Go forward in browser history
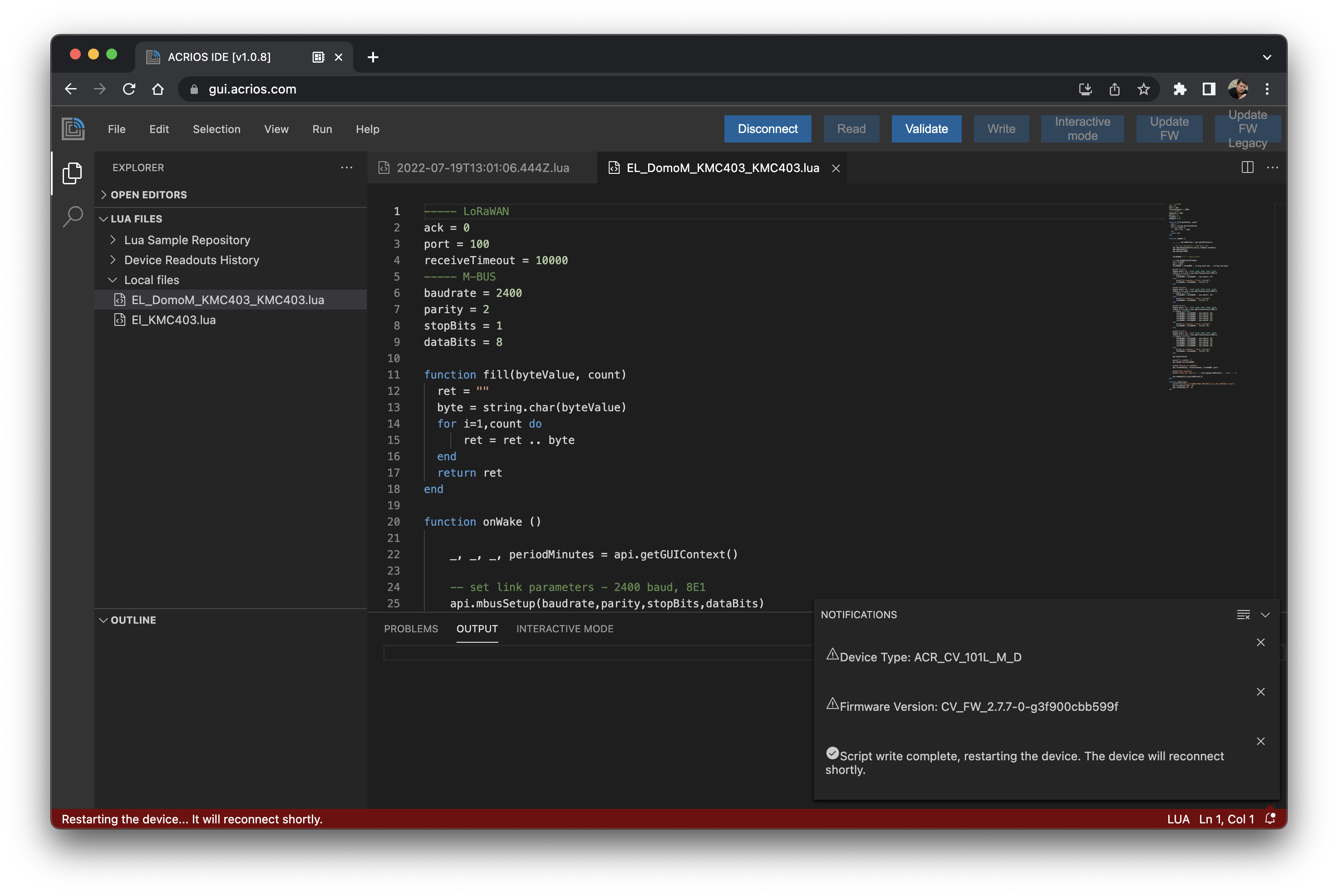 click(x=100, y=89)
